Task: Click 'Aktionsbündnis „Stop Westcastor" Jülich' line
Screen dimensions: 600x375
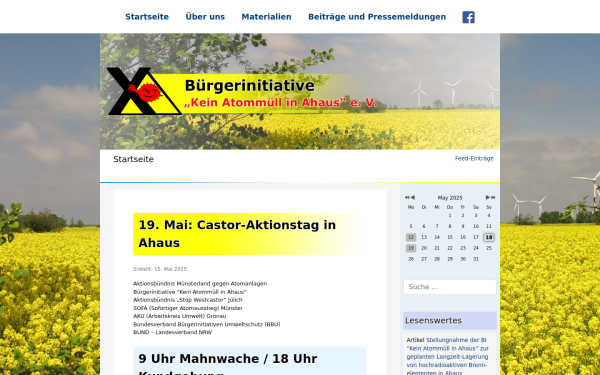Action: pos(188,300)
